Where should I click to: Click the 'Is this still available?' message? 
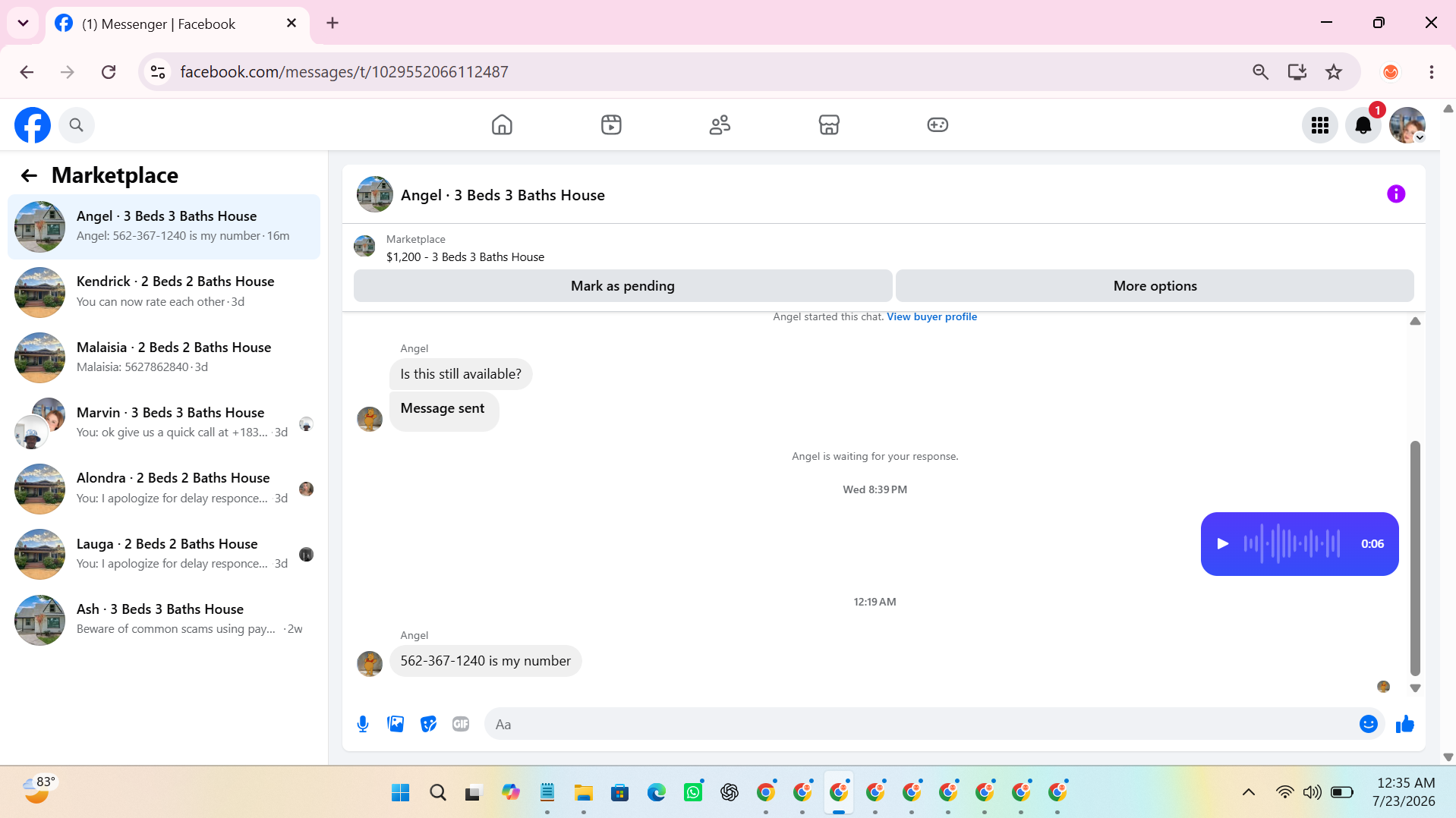pyautogui.click(x=461, y=374)
